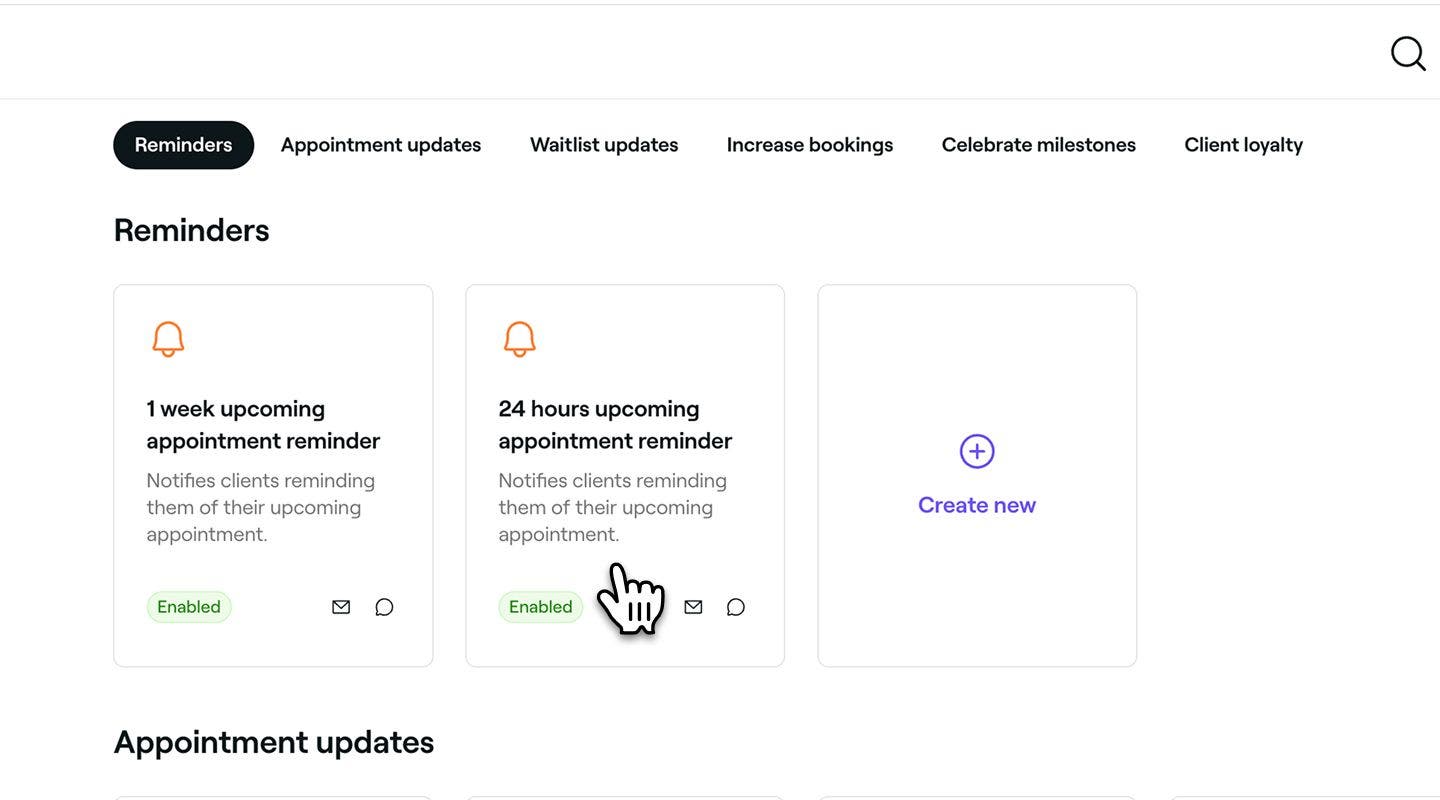
Task: Open 24 hours upcoming appointment reminder title
Action: [615, 425]
